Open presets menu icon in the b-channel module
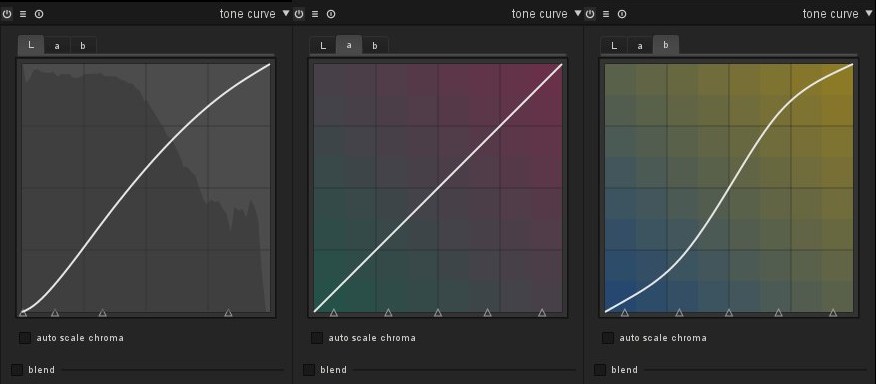 coord(606,14)
